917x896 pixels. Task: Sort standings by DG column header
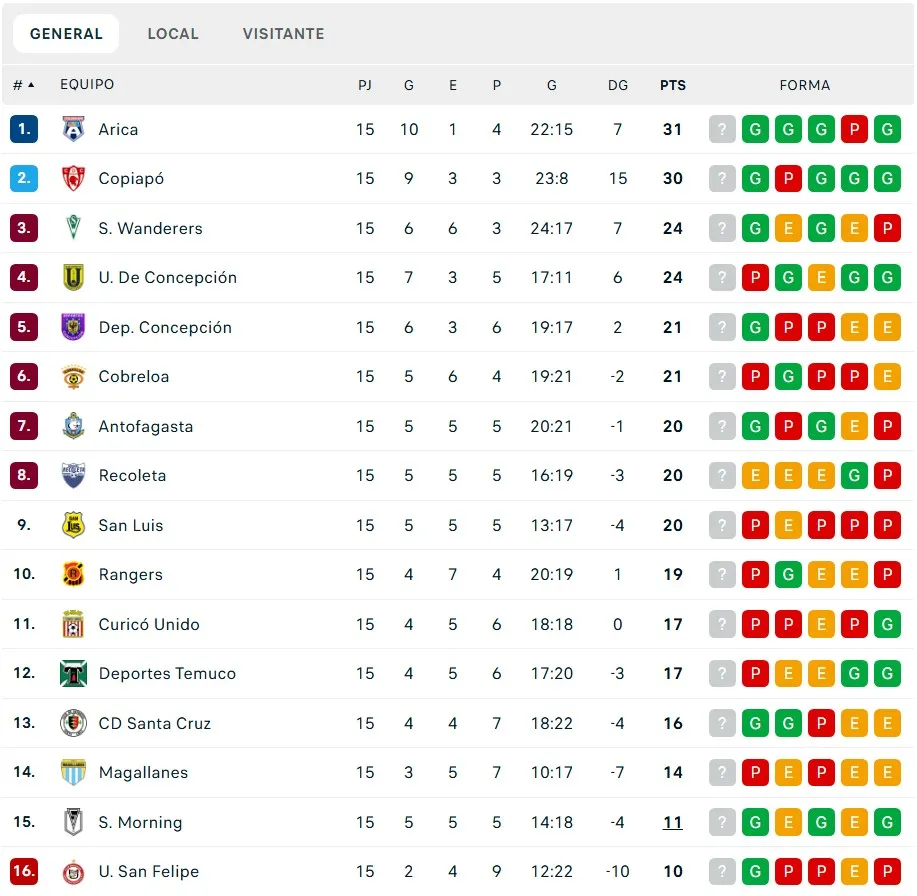pyautogui.click(x=618, y=86)
